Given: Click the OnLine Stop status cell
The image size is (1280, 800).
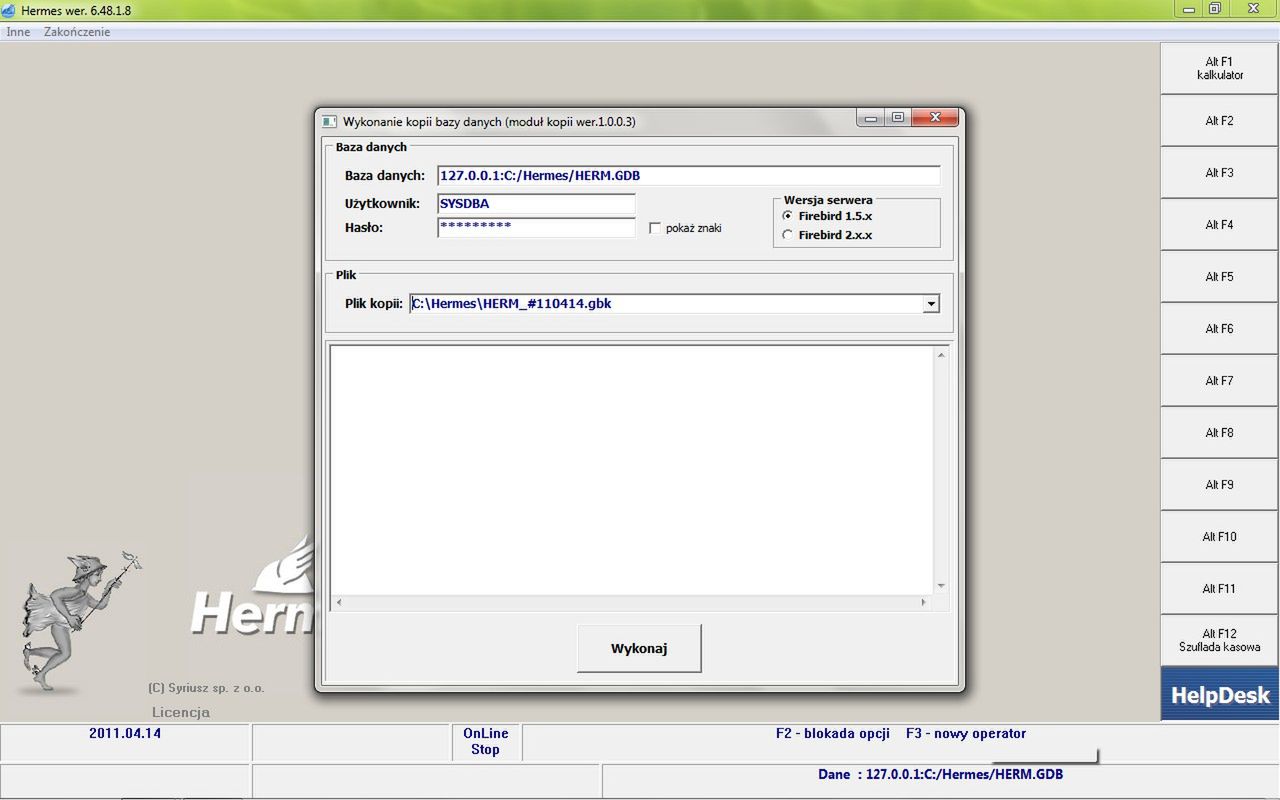Looking at the screenshot, I should (486, 741).
